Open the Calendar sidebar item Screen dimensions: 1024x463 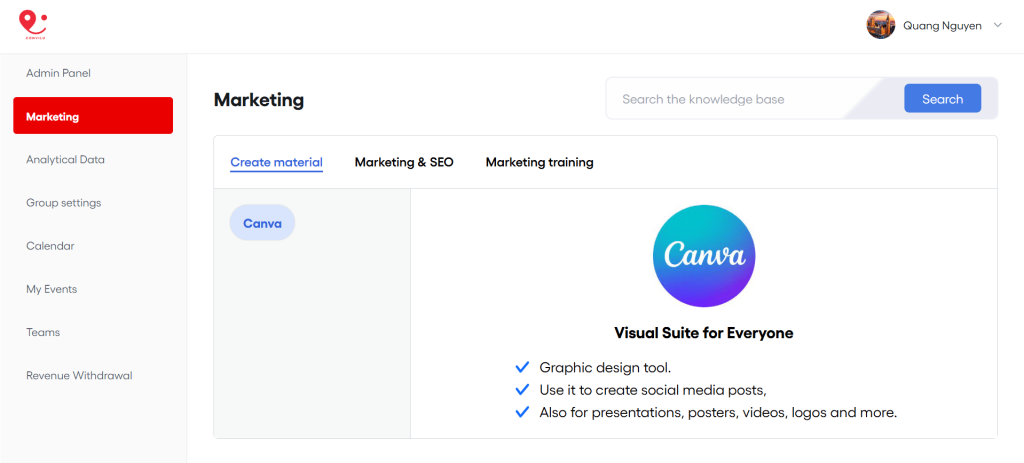click(50, 246)
